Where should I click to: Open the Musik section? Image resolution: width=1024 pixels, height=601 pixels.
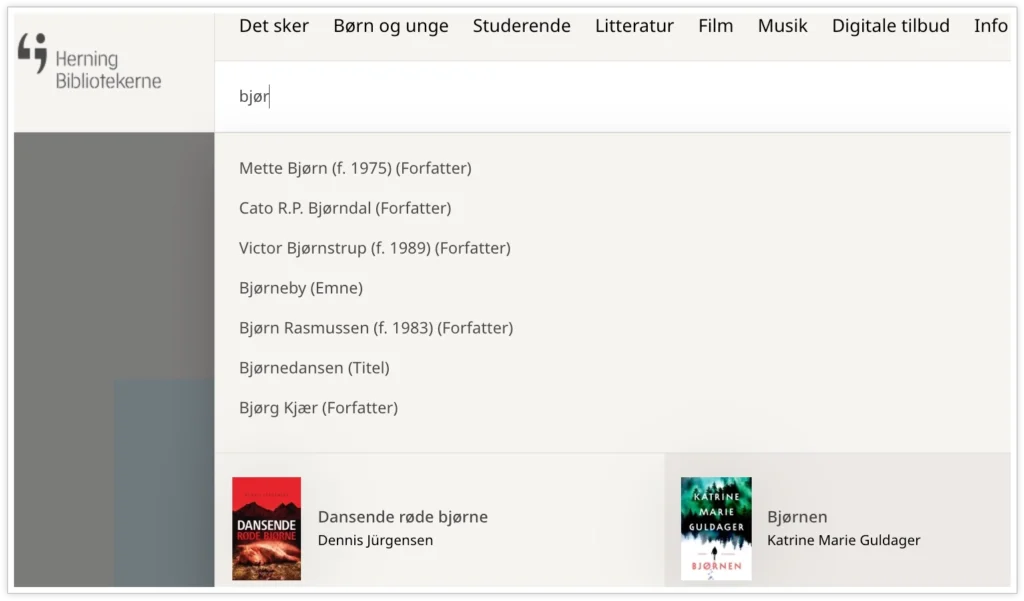tap(783, 26)
